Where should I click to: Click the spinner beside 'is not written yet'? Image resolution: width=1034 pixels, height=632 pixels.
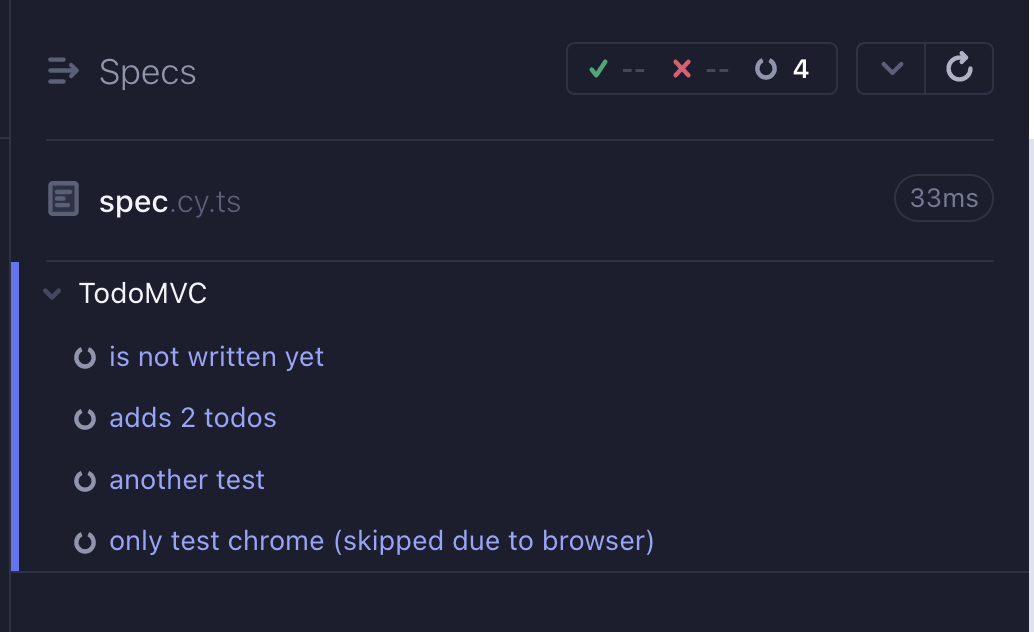point(85,357)
